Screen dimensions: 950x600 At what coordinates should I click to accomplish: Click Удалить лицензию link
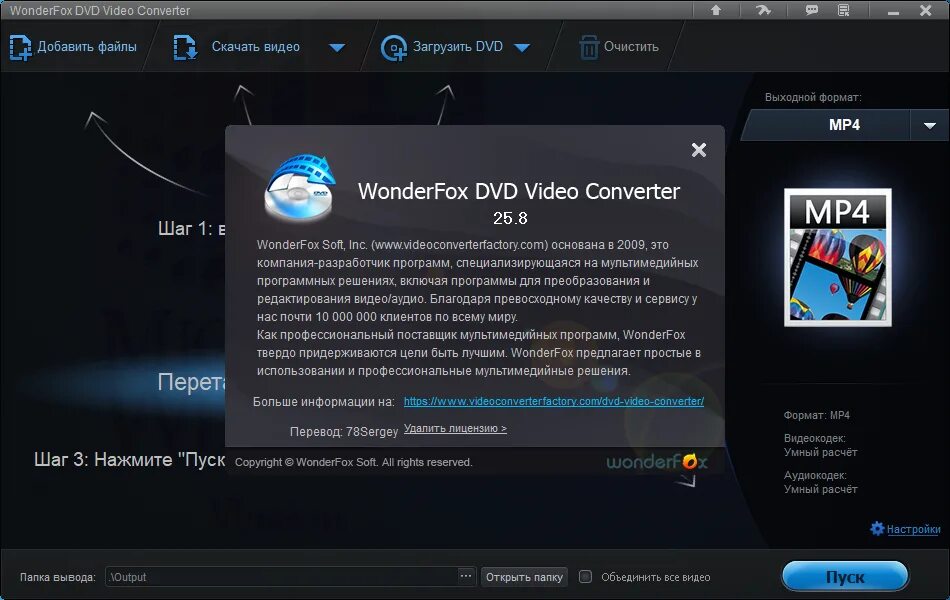pos(455,428)
